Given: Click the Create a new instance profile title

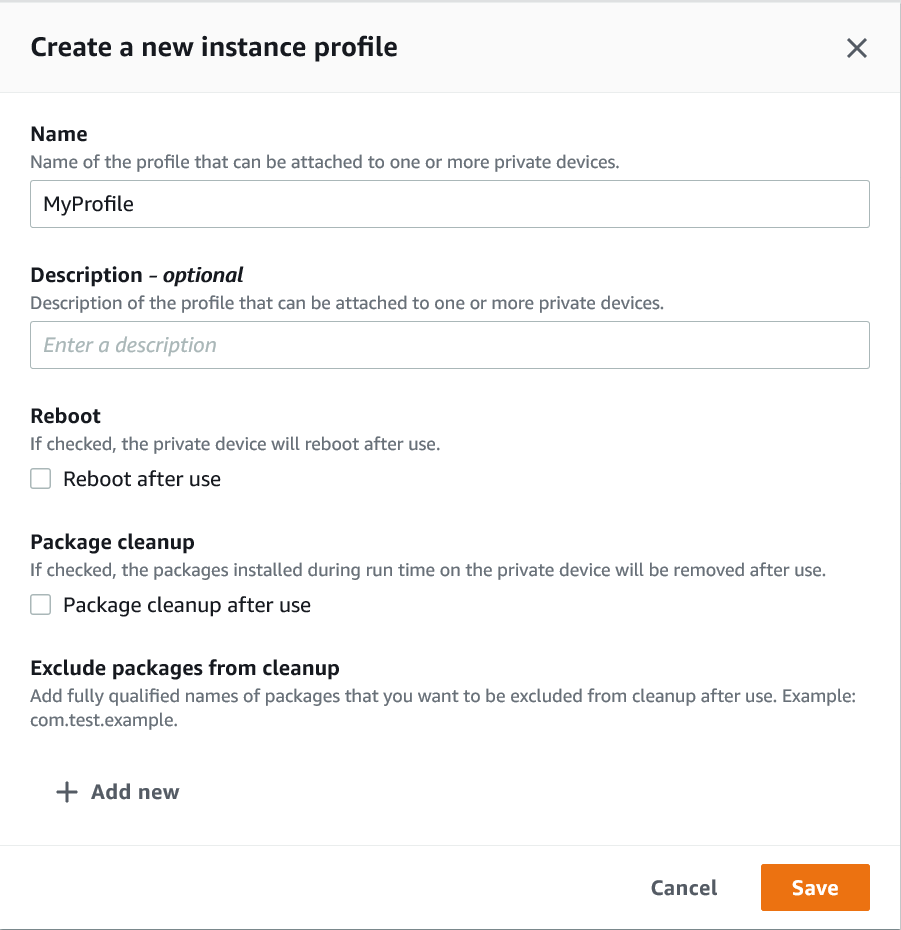Looking at the screenshot, I should [x=214, y=46].
